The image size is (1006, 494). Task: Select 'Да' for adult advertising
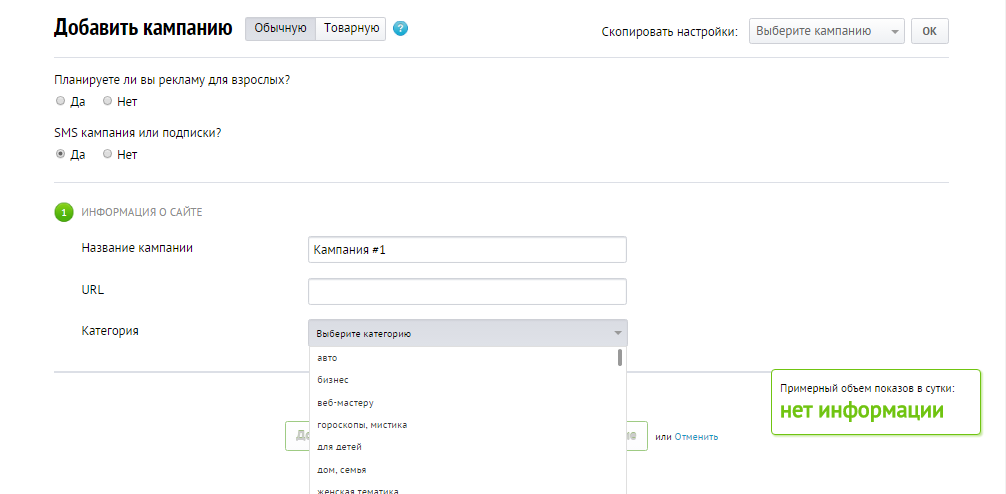coord(61,101)
